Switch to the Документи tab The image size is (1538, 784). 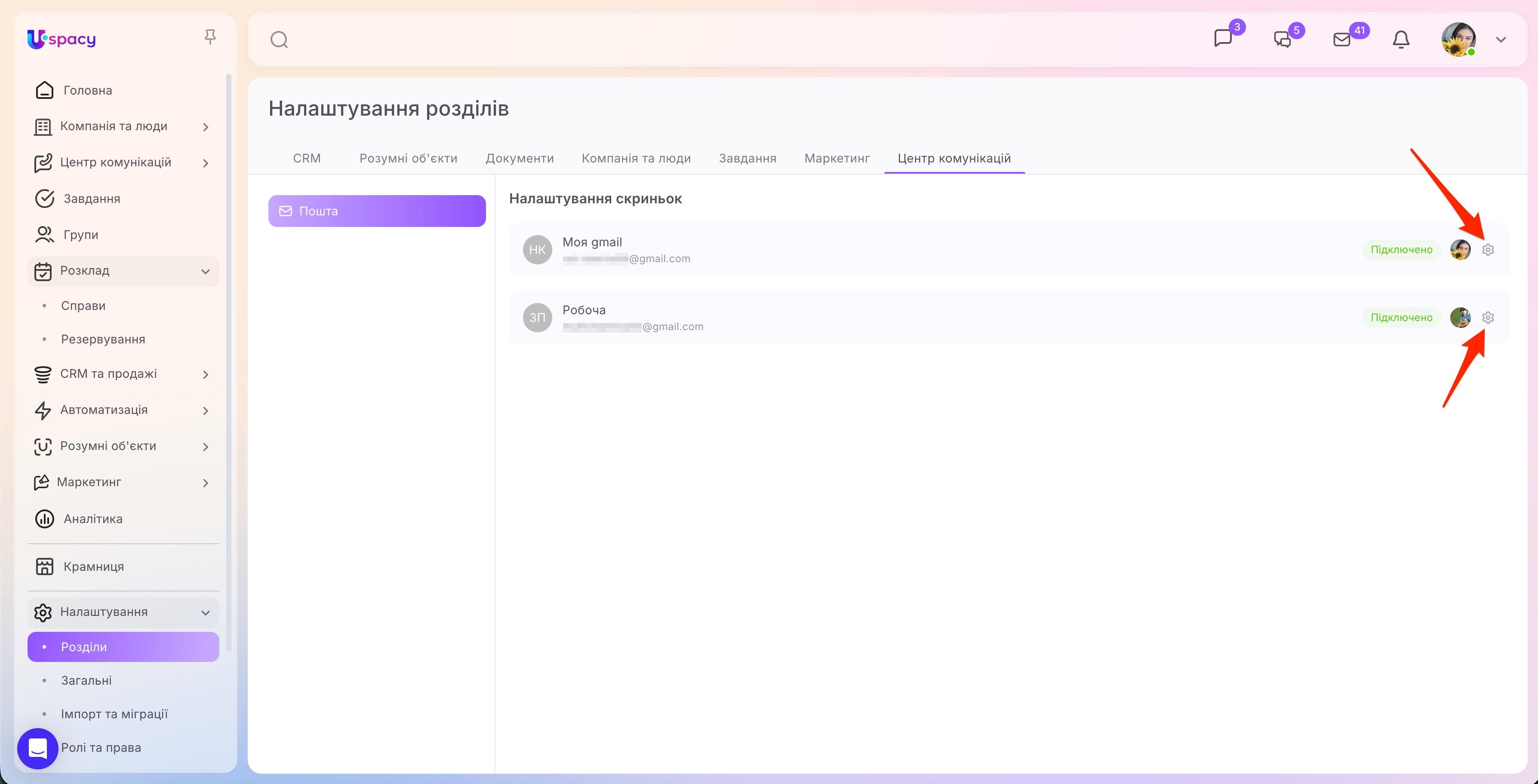pos(520,159)
